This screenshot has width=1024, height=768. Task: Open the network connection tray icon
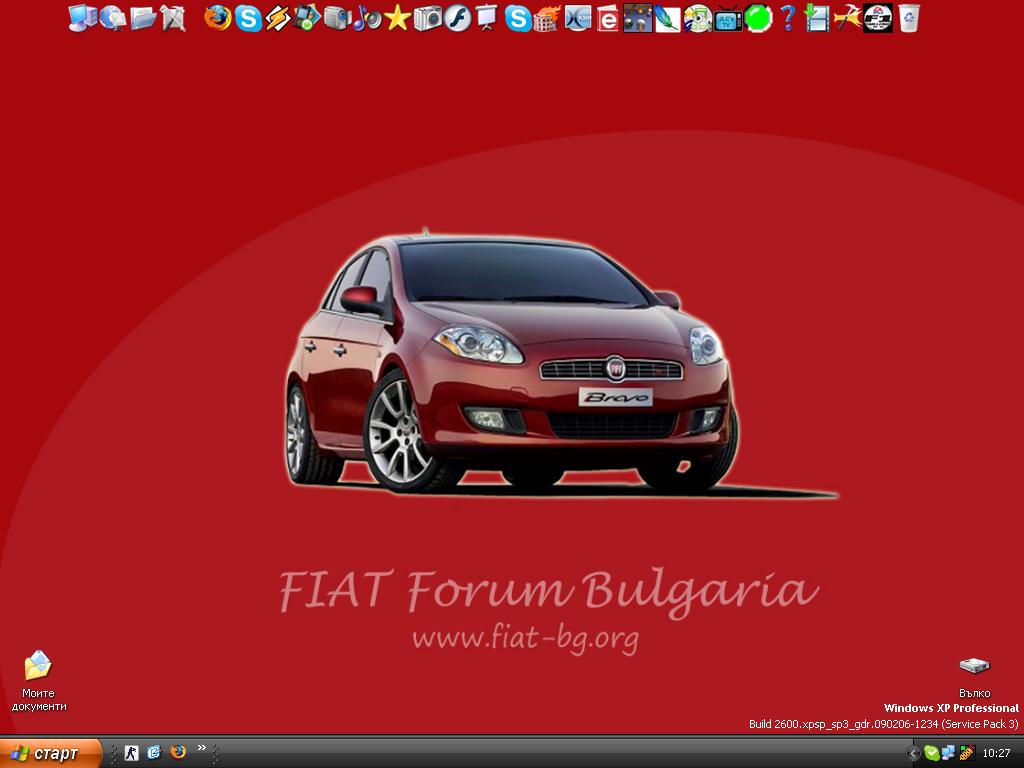click(948, 753)
